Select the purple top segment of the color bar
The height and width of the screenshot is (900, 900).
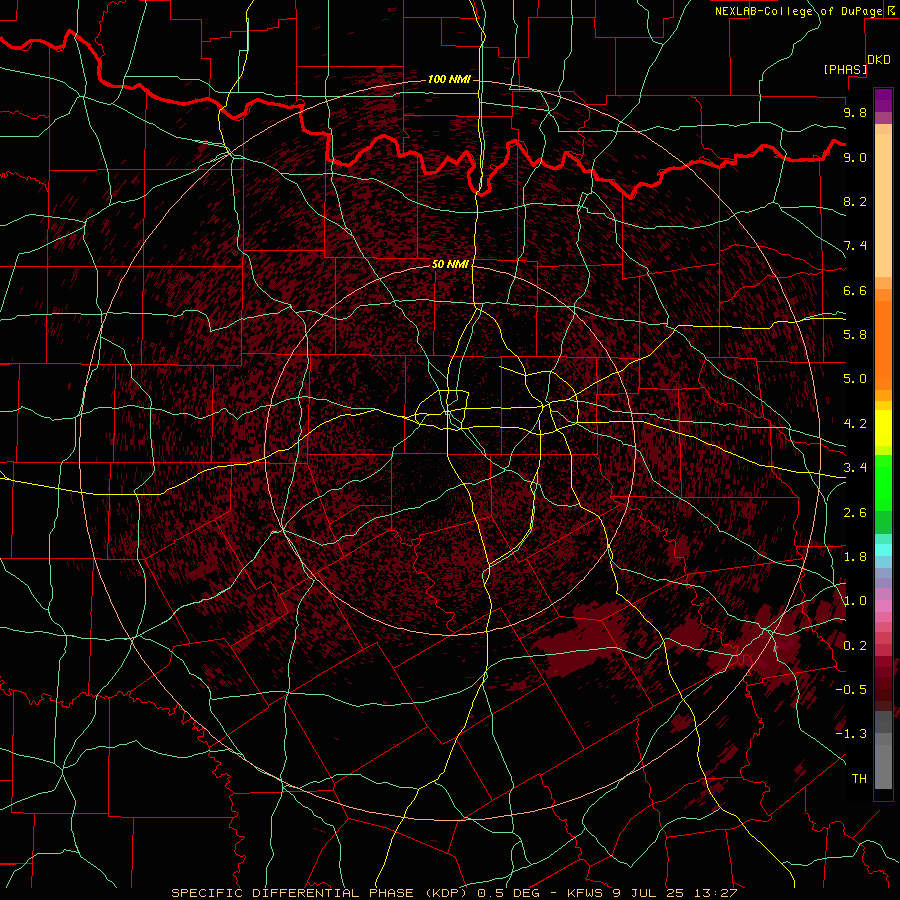[883, 100]
